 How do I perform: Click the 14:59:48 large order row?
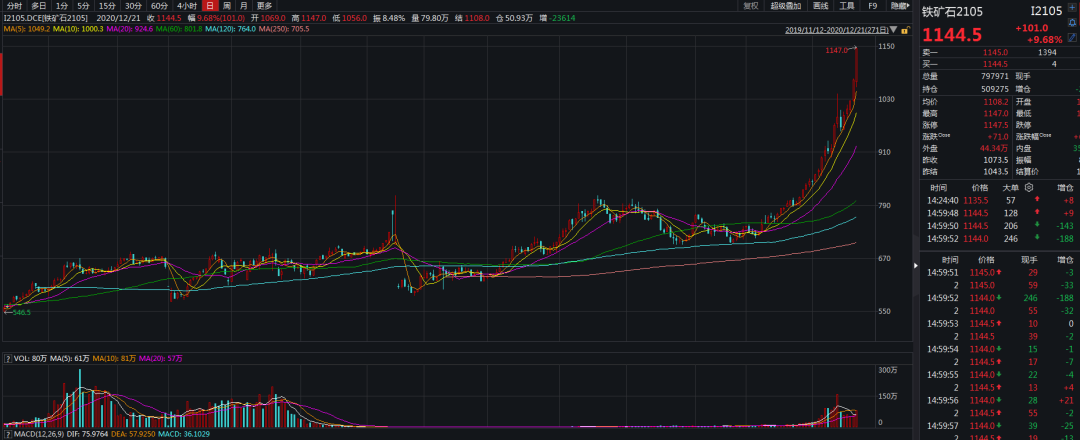pos(999,213)
